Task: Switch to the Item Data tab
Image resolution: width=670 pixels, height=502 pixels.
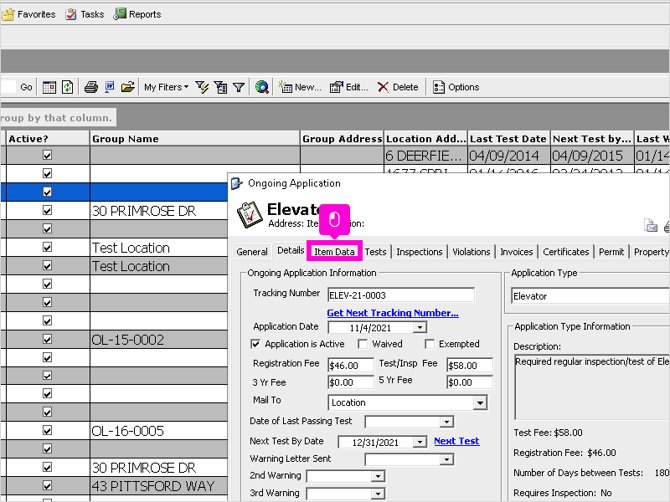Action: [335, 252]
